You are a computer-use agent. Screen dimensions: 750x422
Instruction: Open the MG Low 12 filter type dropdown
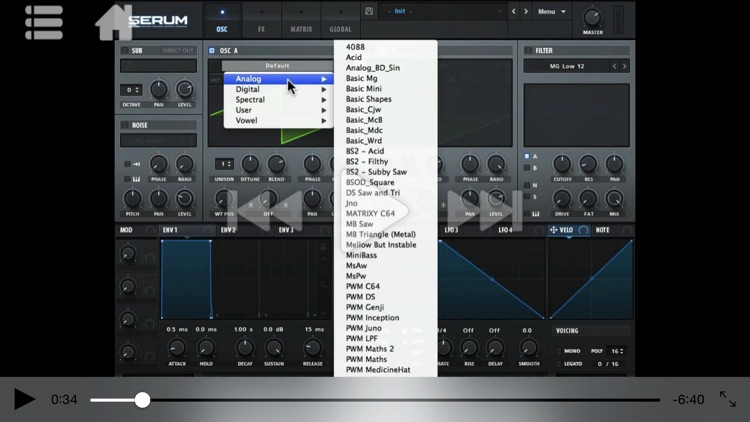pos(567,66)
